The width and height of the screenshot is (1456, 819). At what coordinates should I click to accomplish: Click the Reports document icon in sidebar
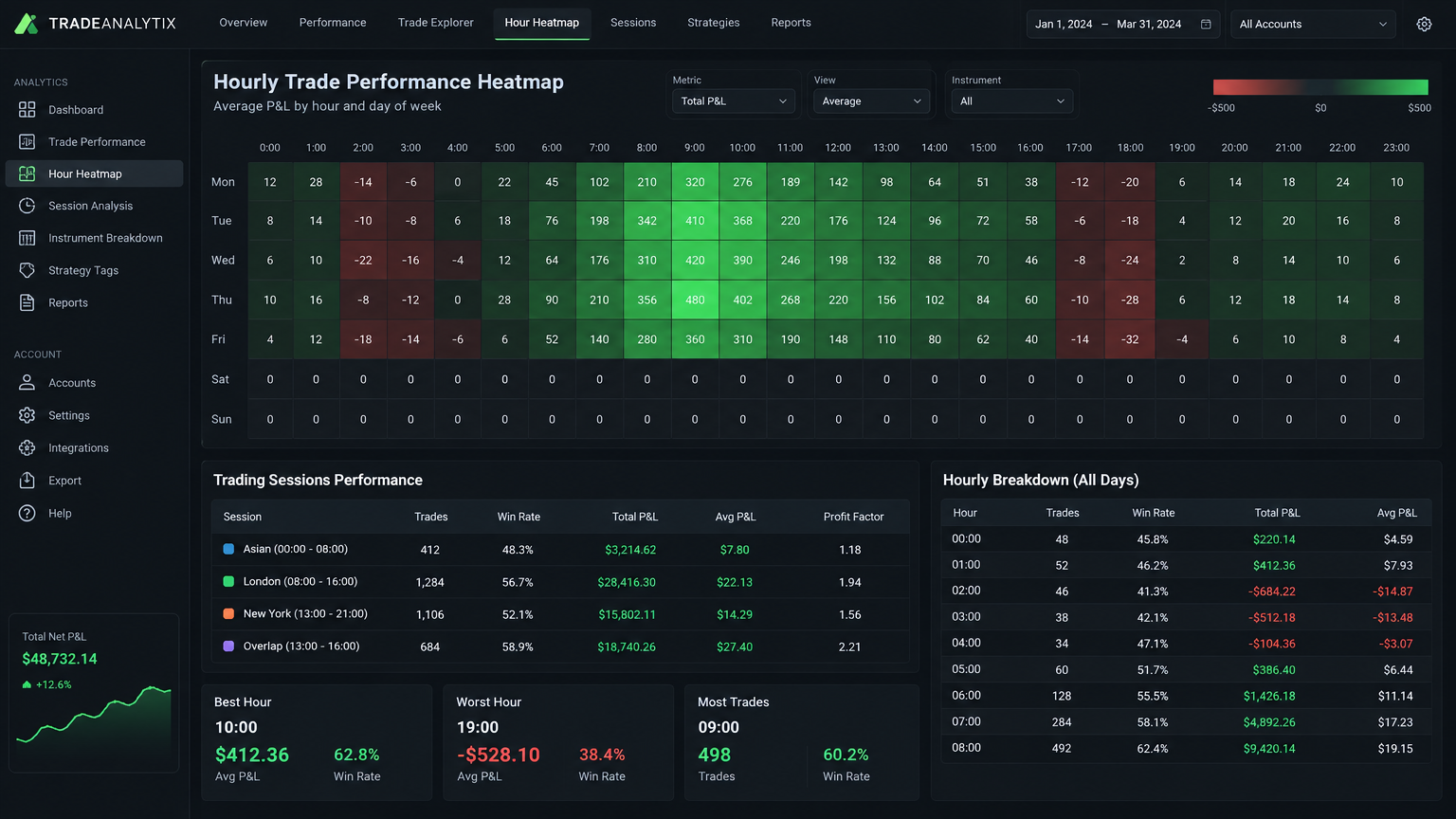27,302
